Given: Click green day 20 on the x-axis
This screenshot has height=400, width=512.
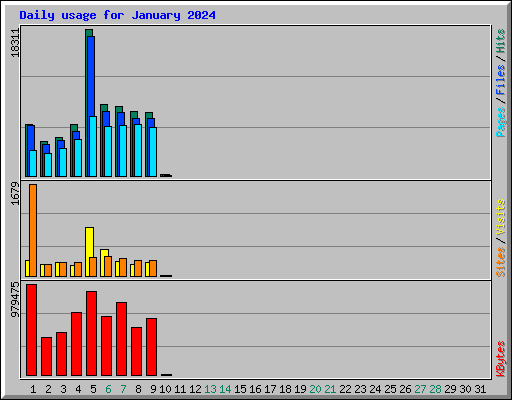Looking at the screenshot, I should pyautogui.click(x=315, y=389).
